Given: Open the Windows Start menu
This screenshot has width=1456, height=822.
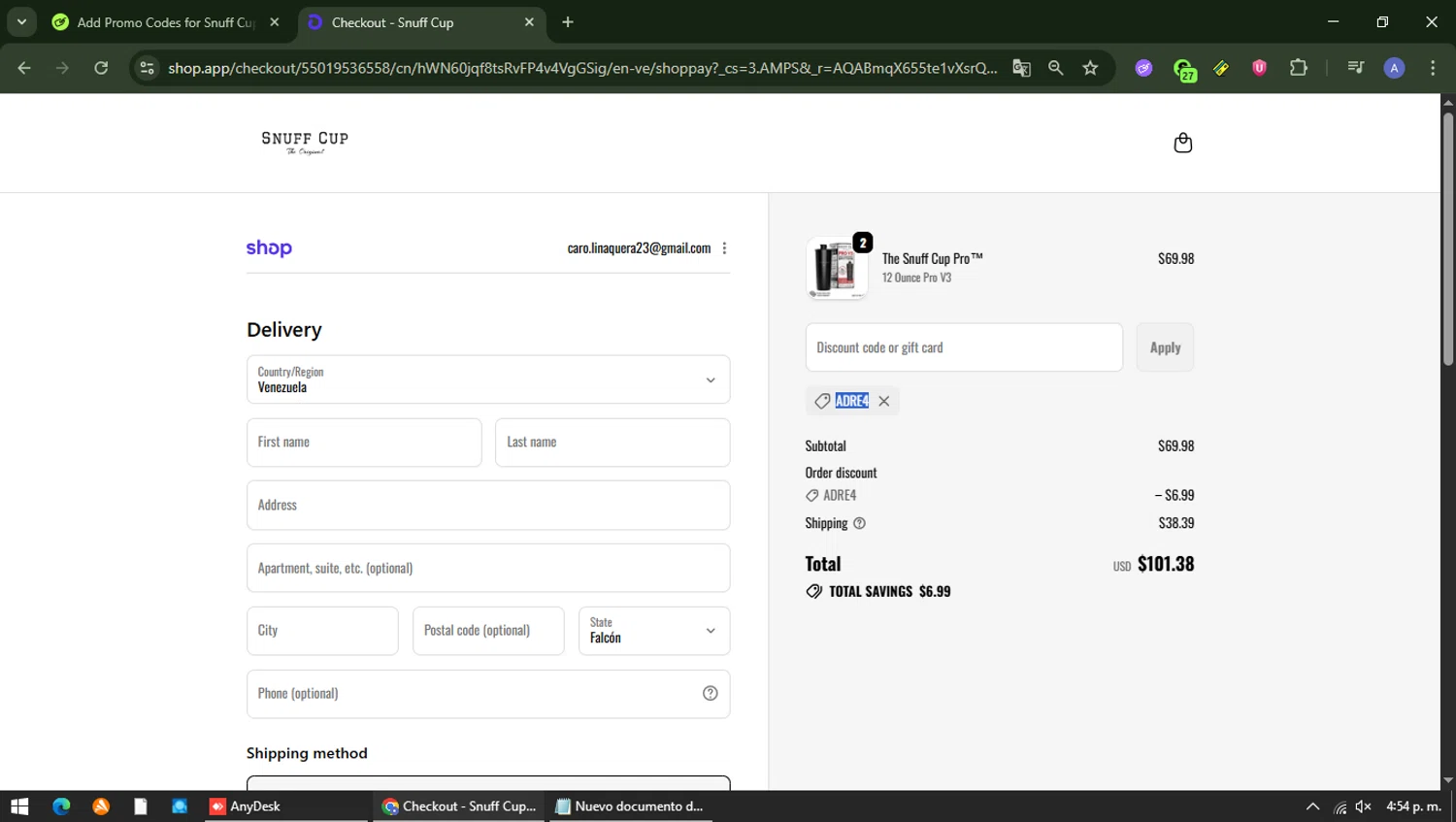Looking at the screenshot, I should tap(19, 806).
